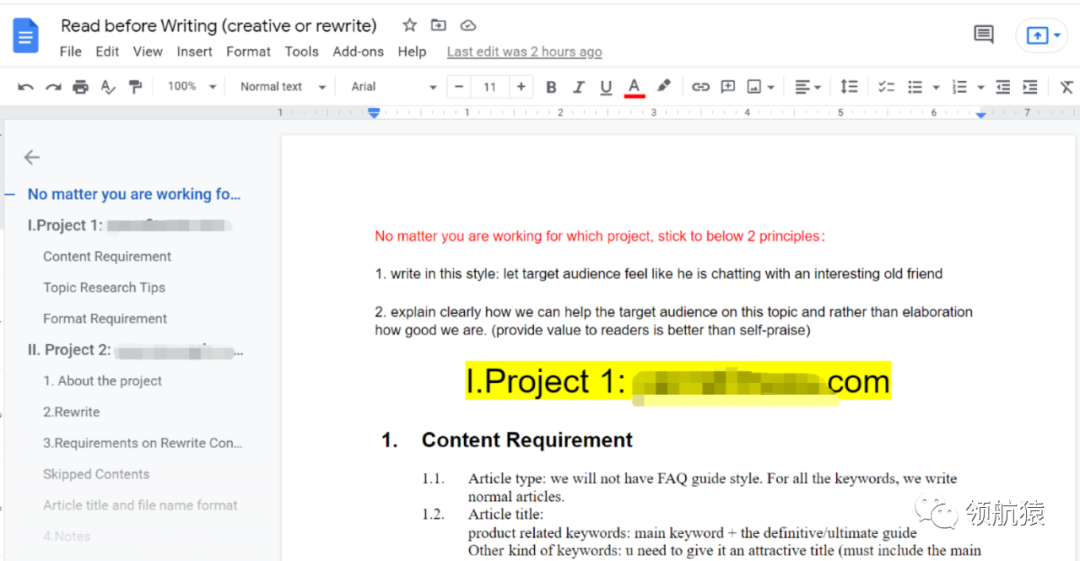
Task: Toggle italic formatting
Action: [x=578, y=87]
